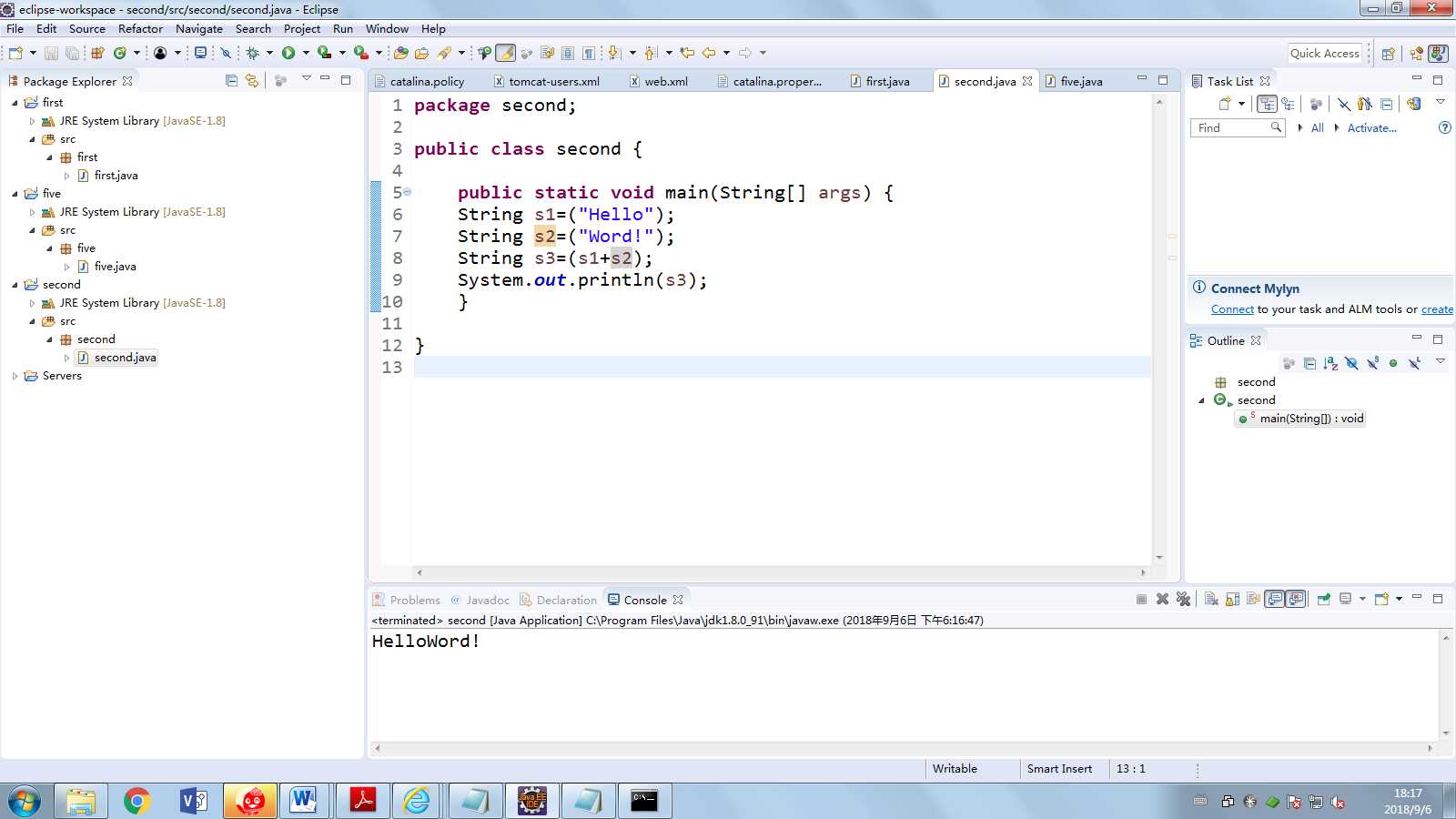This screenshot has width=1456, height=819.
Task: Open the Run button dropdown arrow
Action: pyautogui.click(x=306, y=53)
